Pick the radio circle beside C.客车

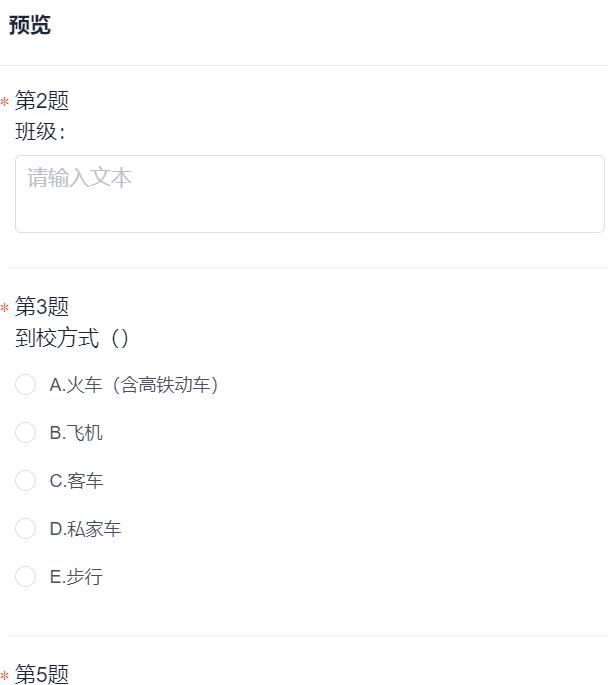pos(26,481)
